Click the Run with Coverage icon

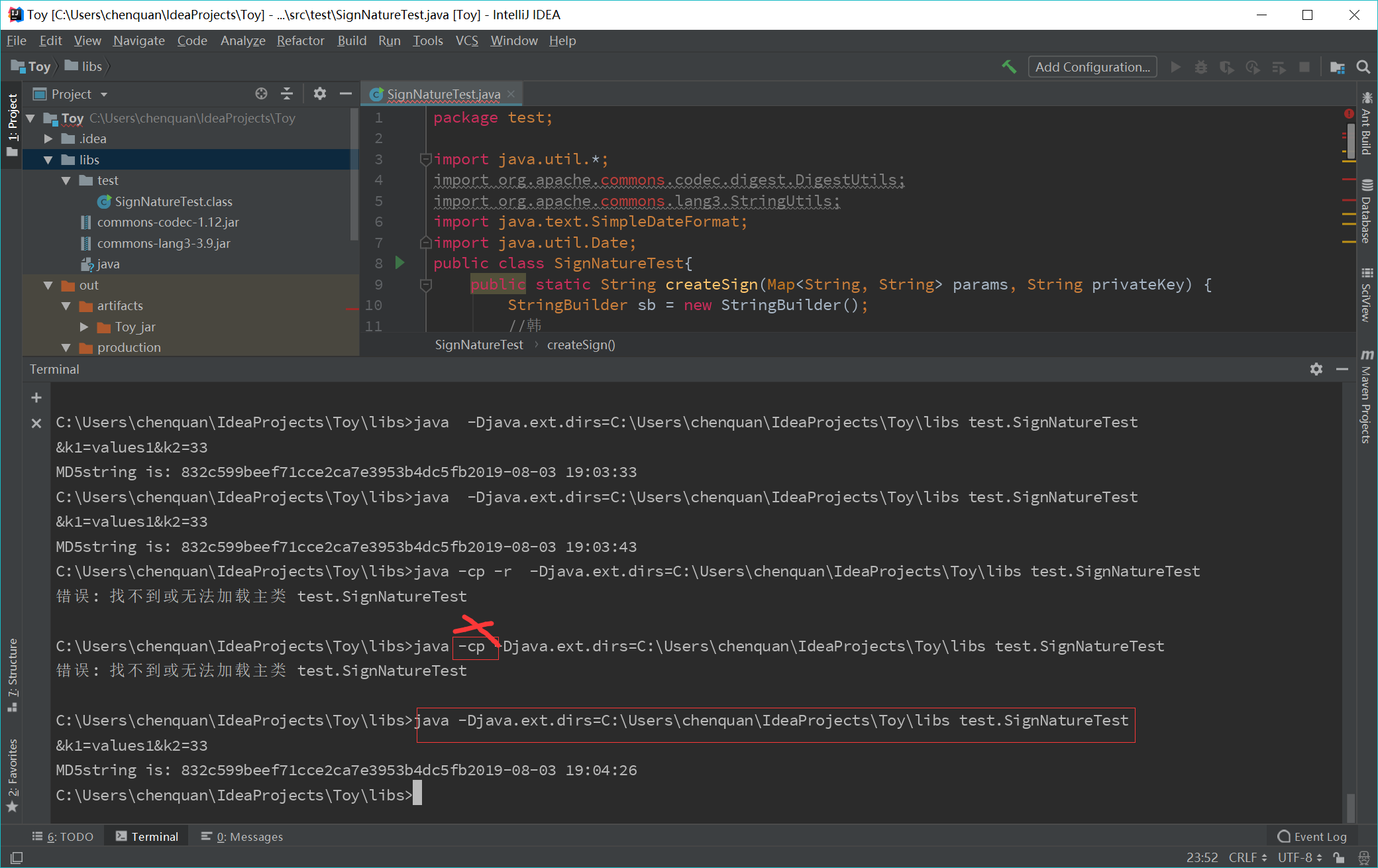pos(1227,67)
